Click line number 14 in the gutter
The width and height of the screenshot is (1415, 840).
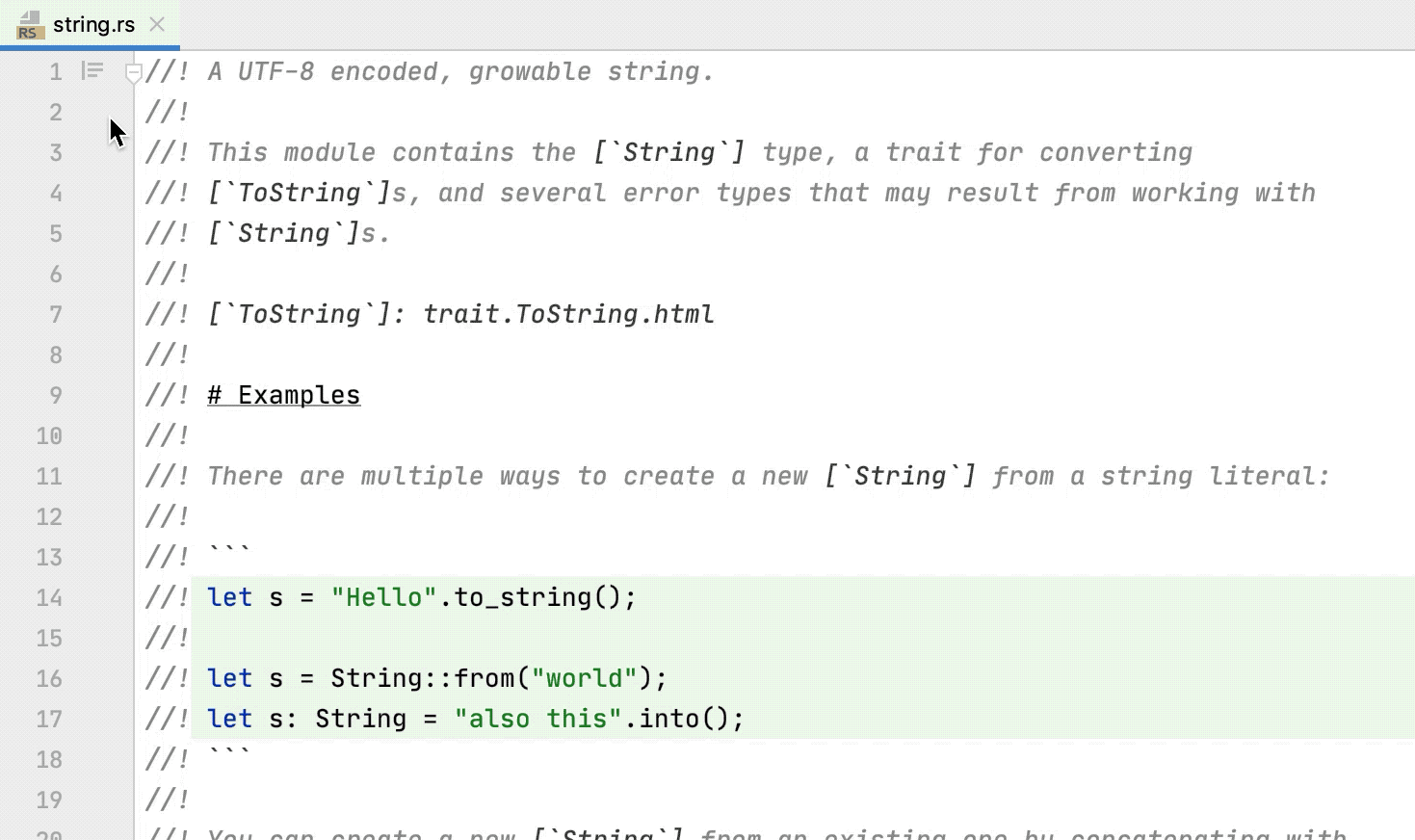click(x=49, y=597)
